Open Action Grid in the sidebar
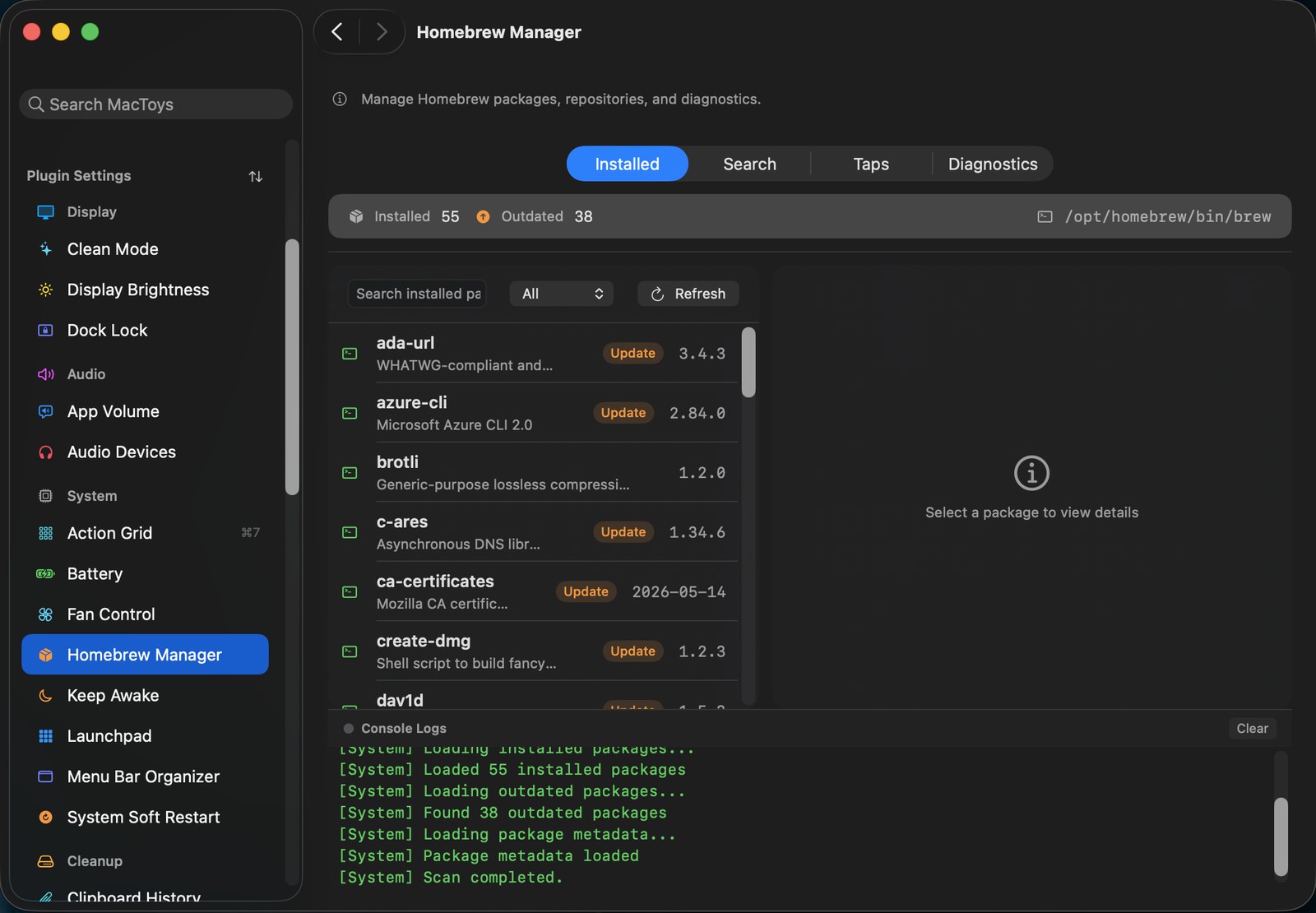The image size is (1316, 913). pos(145,533)
